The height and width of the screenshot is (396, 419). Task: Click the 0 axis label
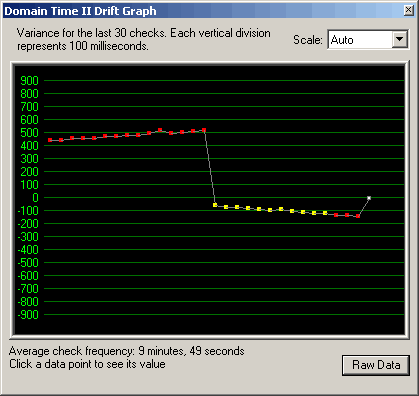(35, 198)
